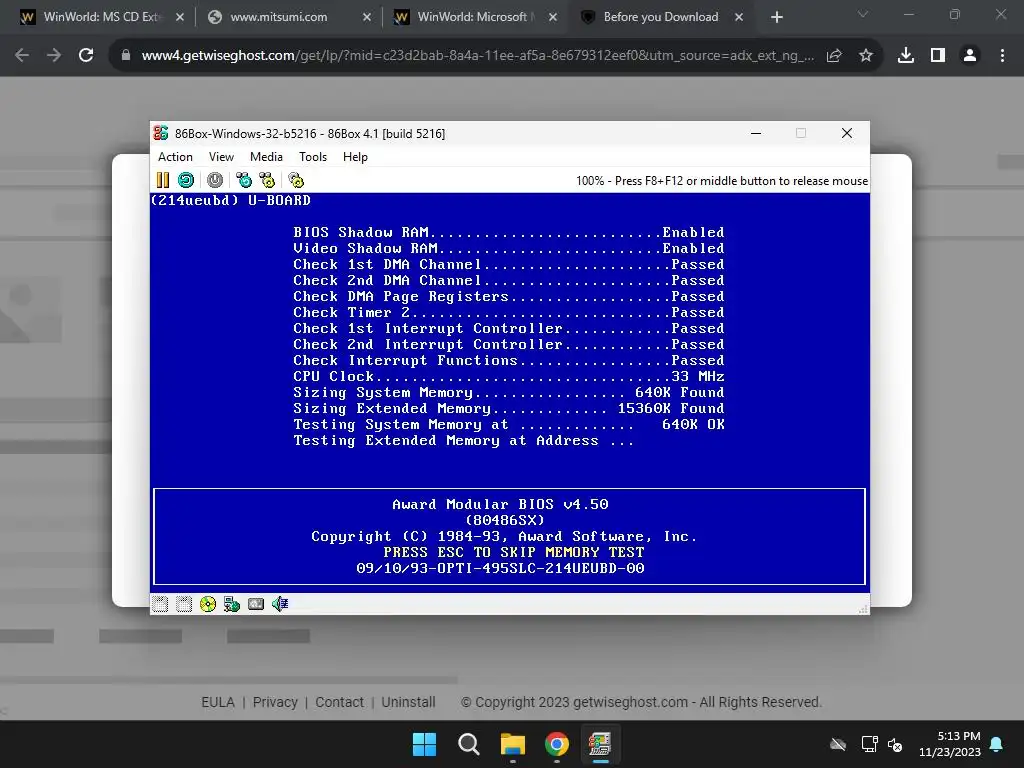
Task: Click the CD-ROM drive status icon
Action: click(208, 604)
